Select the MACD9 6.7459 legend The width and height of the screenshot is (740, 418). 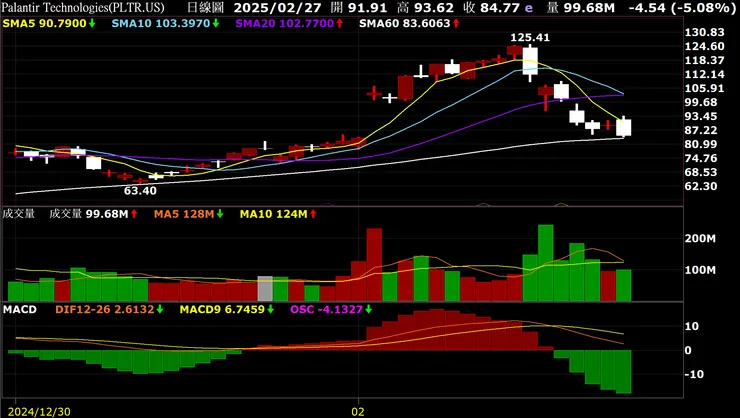coord(227,309)
